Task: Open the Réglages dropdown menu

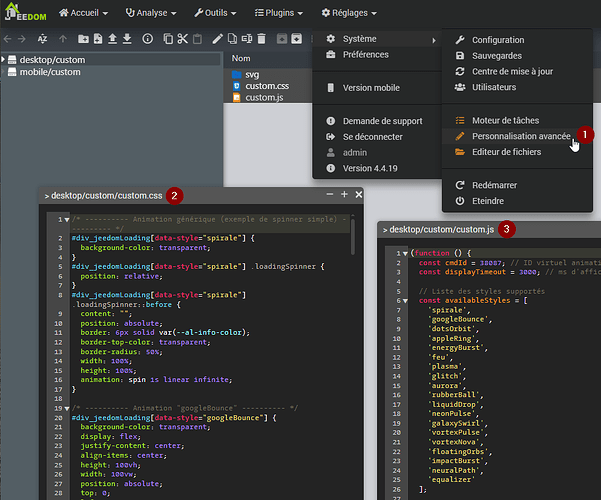Action: (x=349, y=13)
